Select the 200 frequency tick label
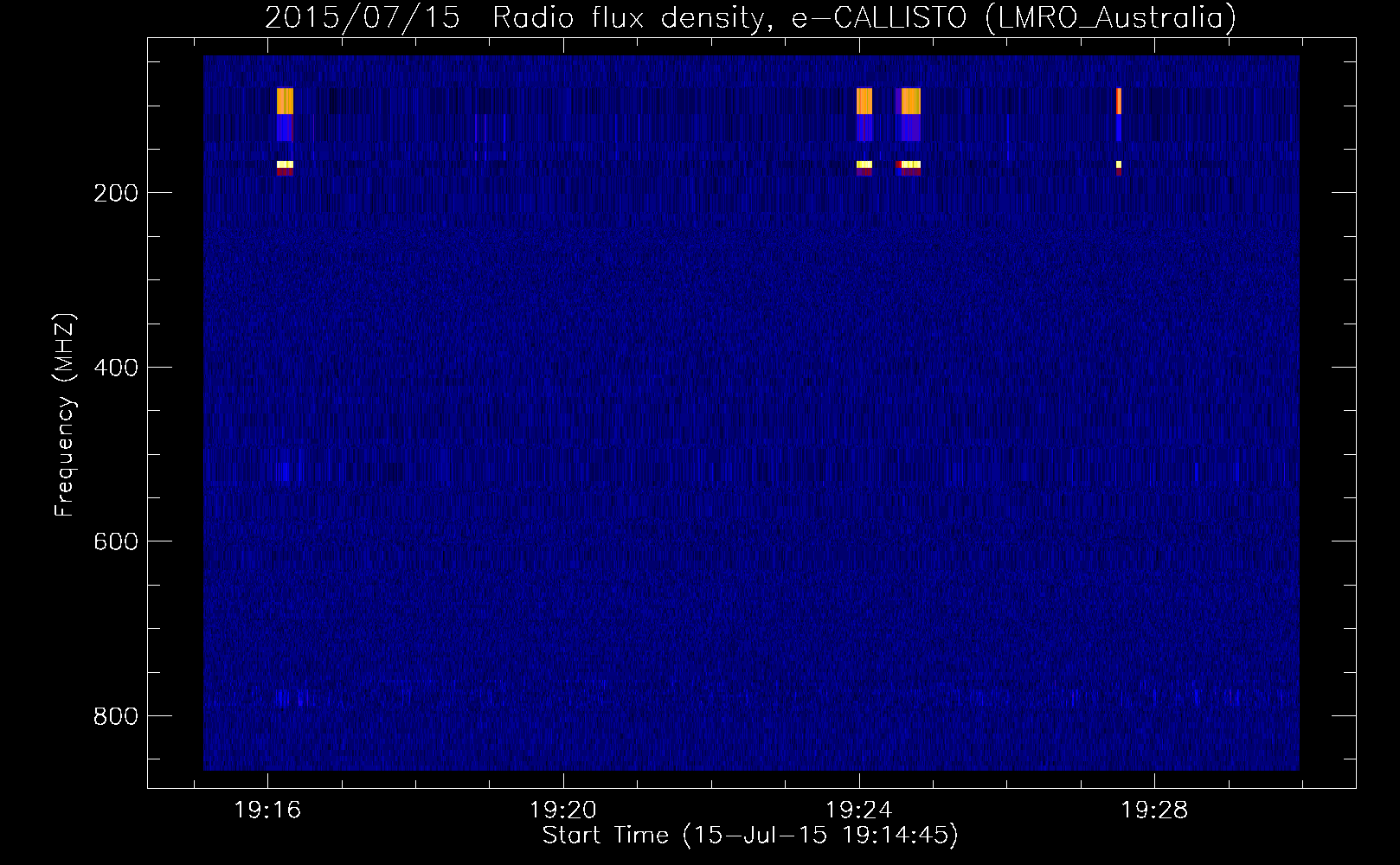The image size is (1400, 865). pos(116,193)
